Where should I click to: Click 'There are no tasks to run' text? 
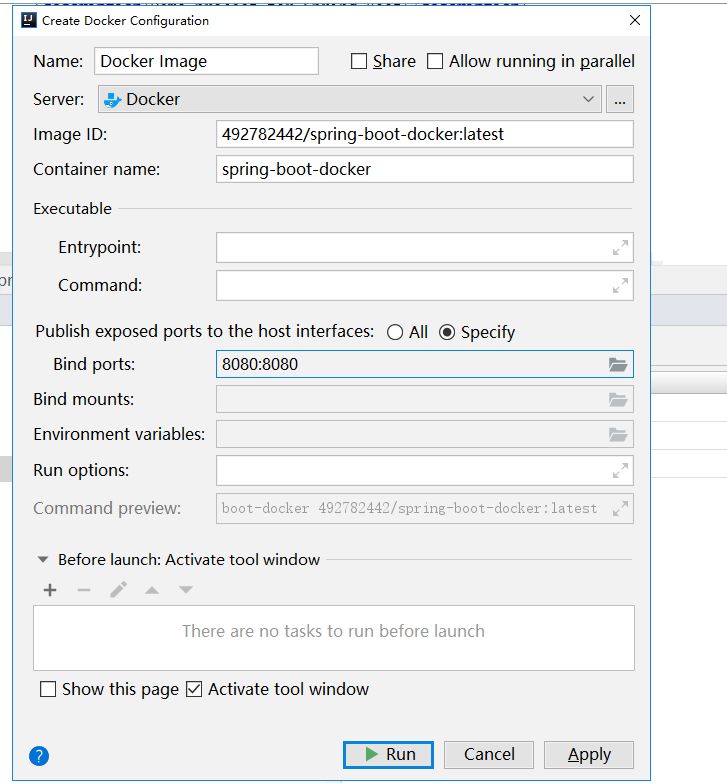pyautogui.click(x=334, y=631)
